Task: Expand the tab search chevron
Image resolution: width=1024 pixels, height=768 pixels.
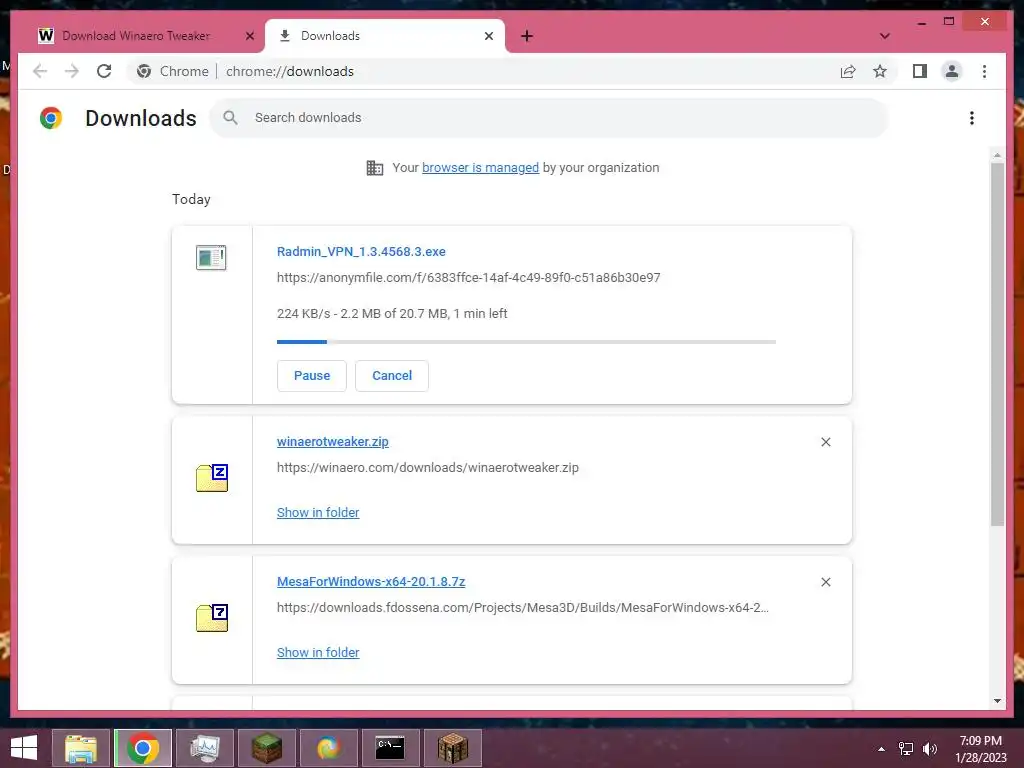Action: click(884, 36)
